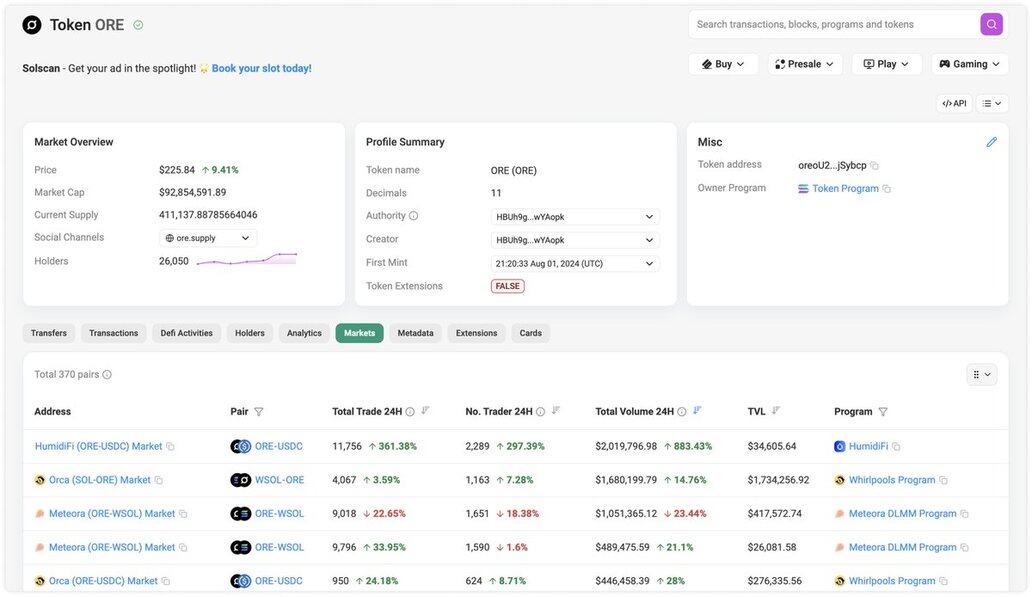The image size is (1032, 597).
Task: Sort by No. Trader 24H
Action: (556, 411)
